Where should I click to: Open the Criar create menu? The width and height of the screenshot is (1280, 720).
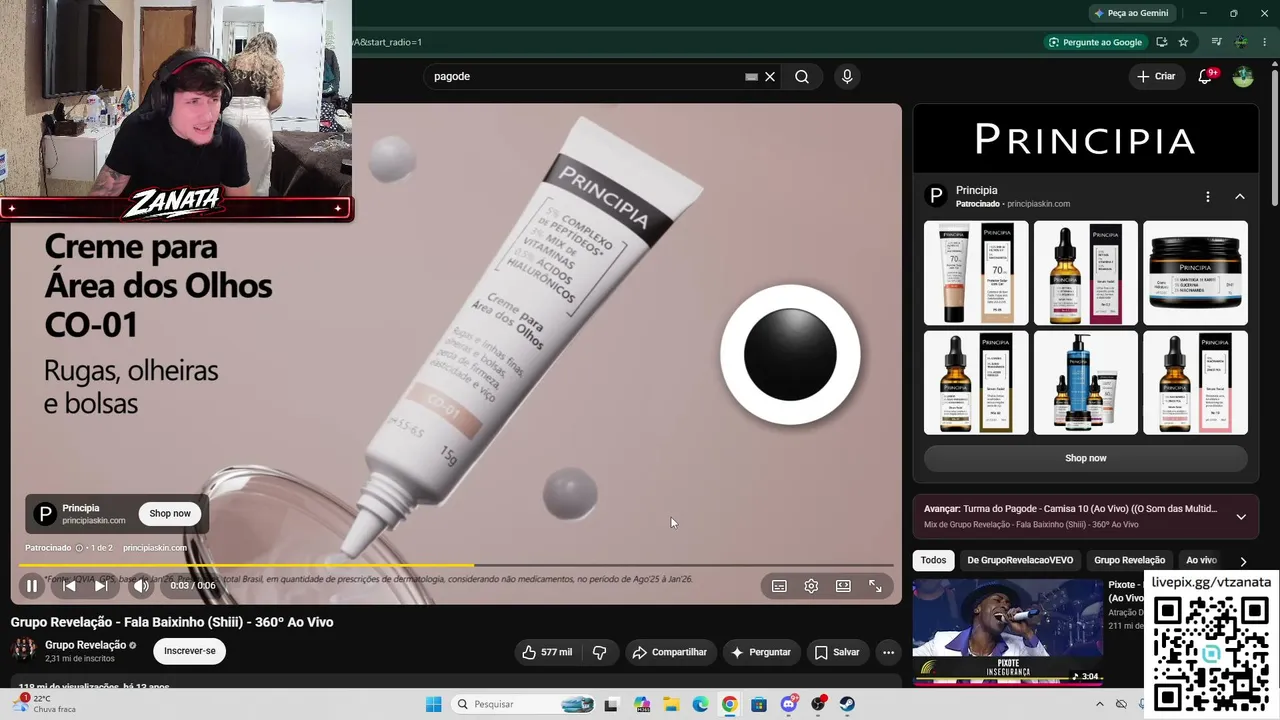(1156, 76)
